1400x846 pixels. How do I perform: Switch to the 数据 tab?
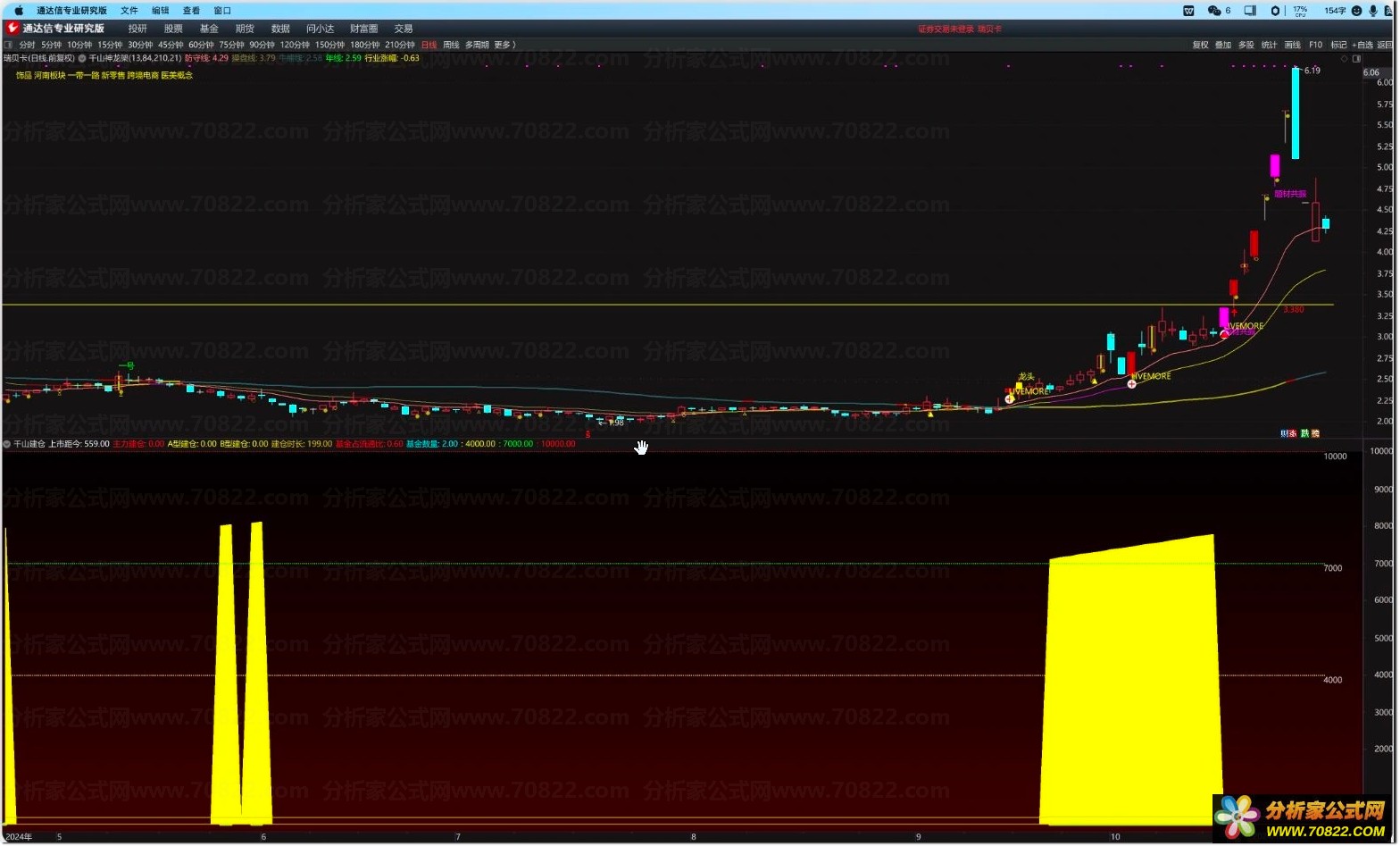click(x=280, y=29)
